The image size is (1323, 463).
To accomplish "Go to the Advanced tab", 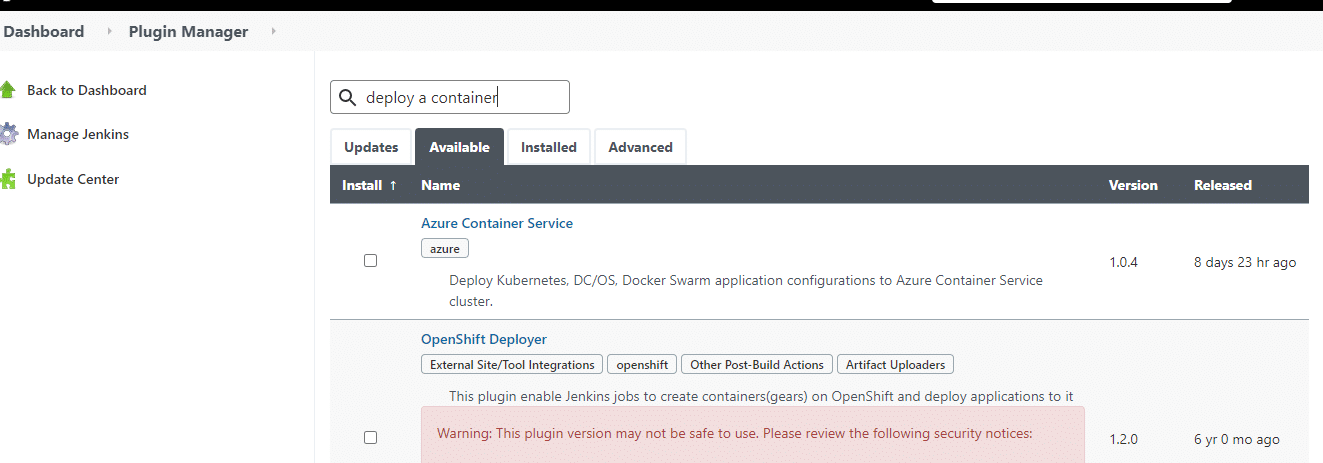I will pos(640,147).
